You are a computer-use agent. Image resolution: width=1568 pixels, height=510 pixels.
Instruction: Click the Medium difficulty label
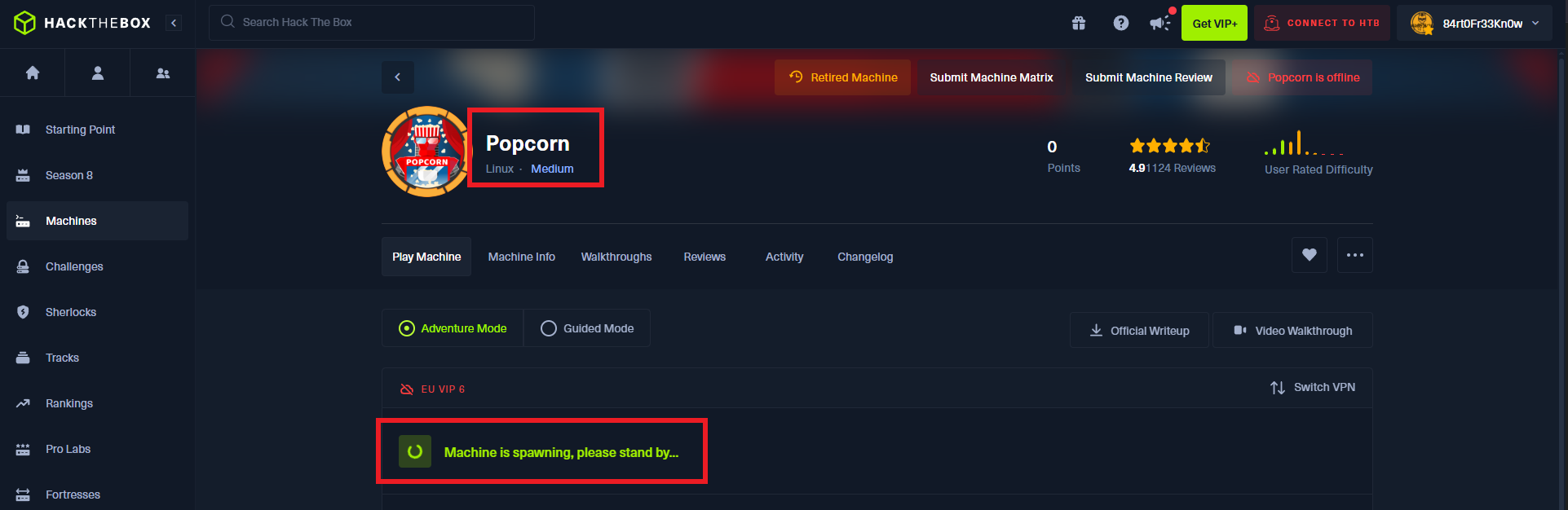tap(552, 169)
